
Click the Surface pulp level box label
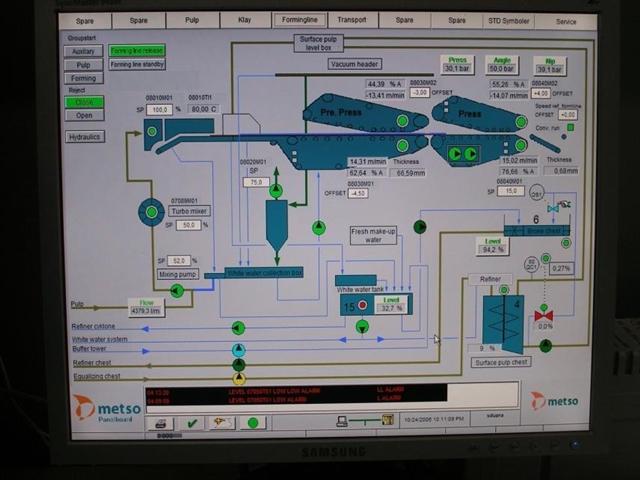coord(321,43)
